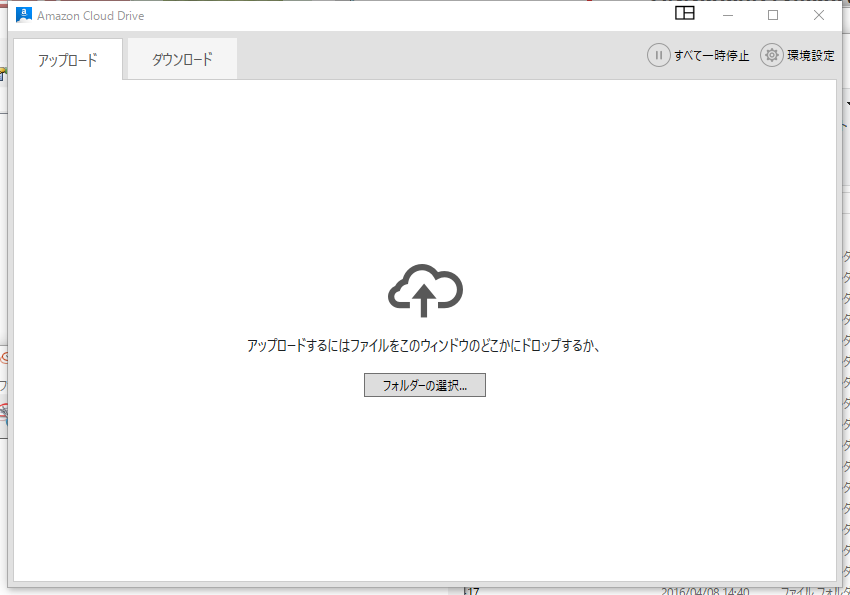Click the window layout icon in title bar
Image resolution: width=850 pixels, height=595 pixels.
tap(685, 13)
